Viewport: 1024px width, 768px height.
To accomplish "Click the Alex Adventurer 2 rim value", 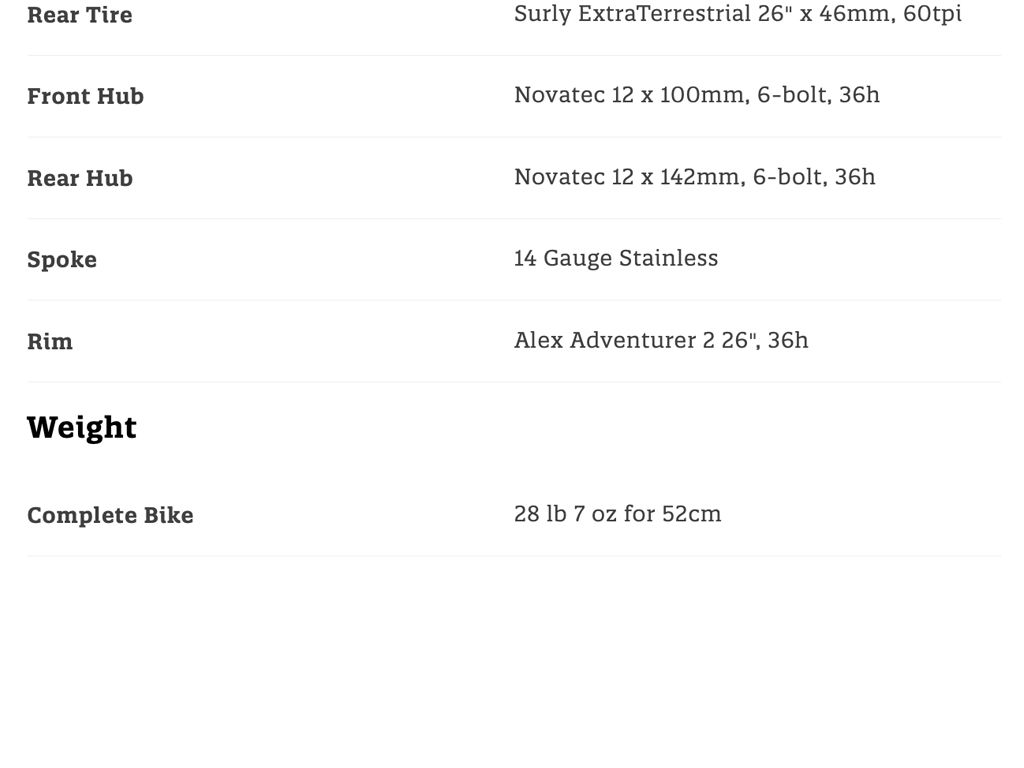I will click(660, 340).
